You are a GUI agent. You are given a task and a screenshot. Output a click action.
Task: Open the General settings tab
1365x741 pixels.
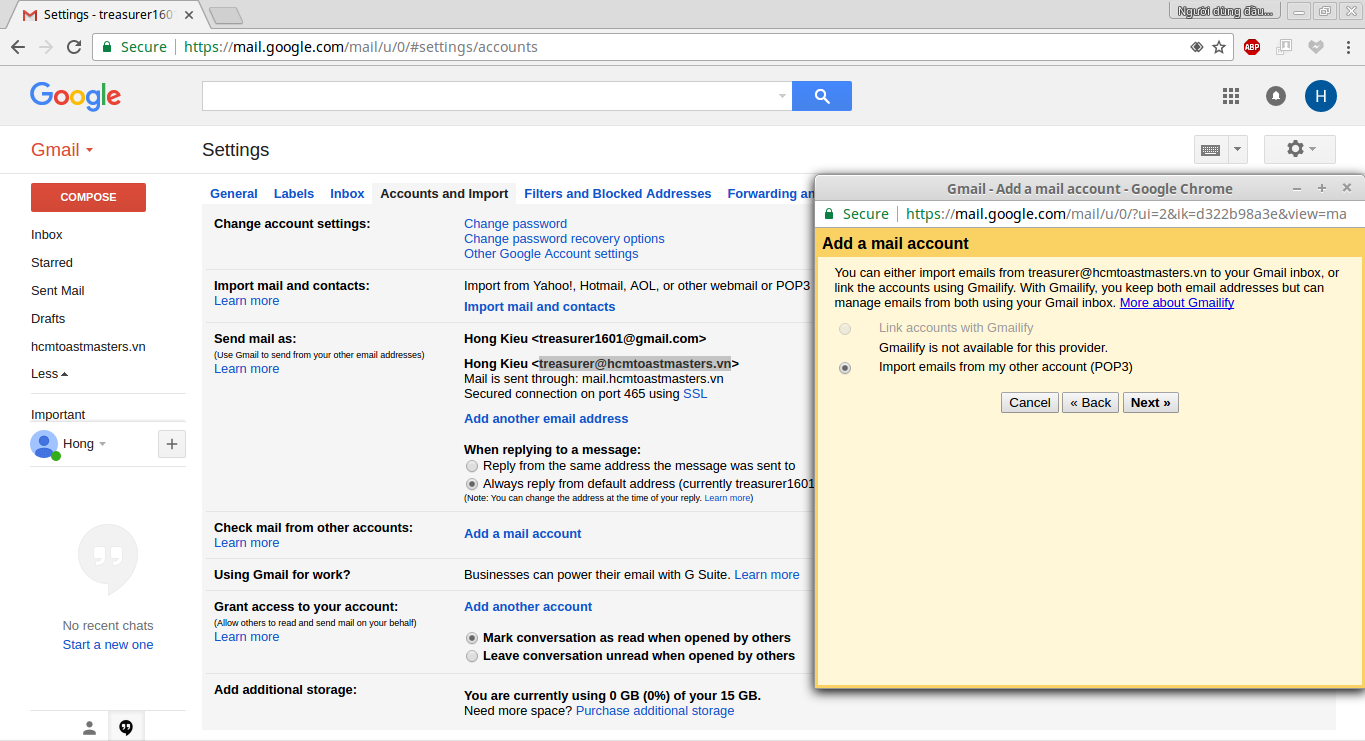(234, 194)
